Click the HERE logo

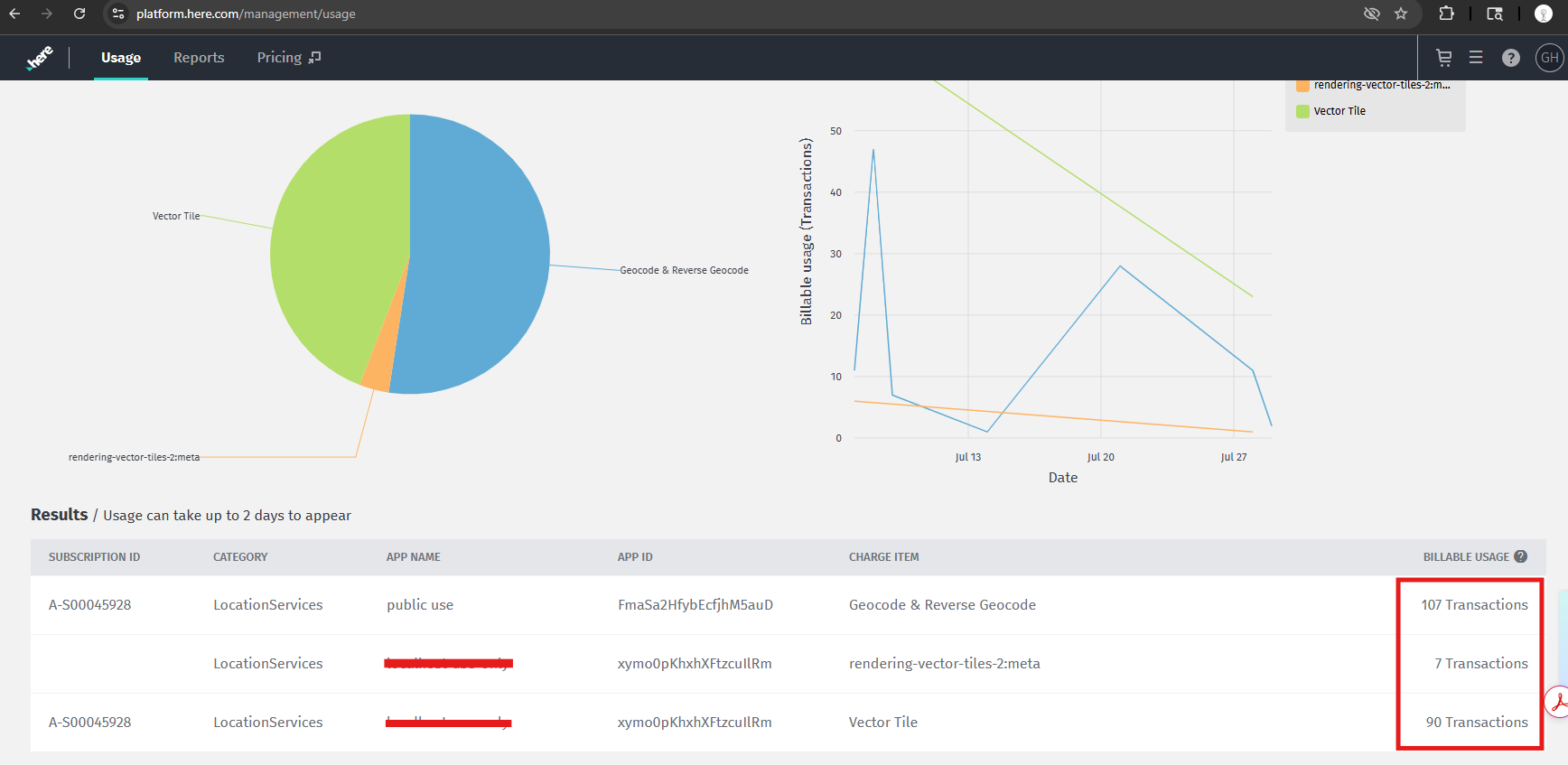pyautogui.click(x=40, y=58)
